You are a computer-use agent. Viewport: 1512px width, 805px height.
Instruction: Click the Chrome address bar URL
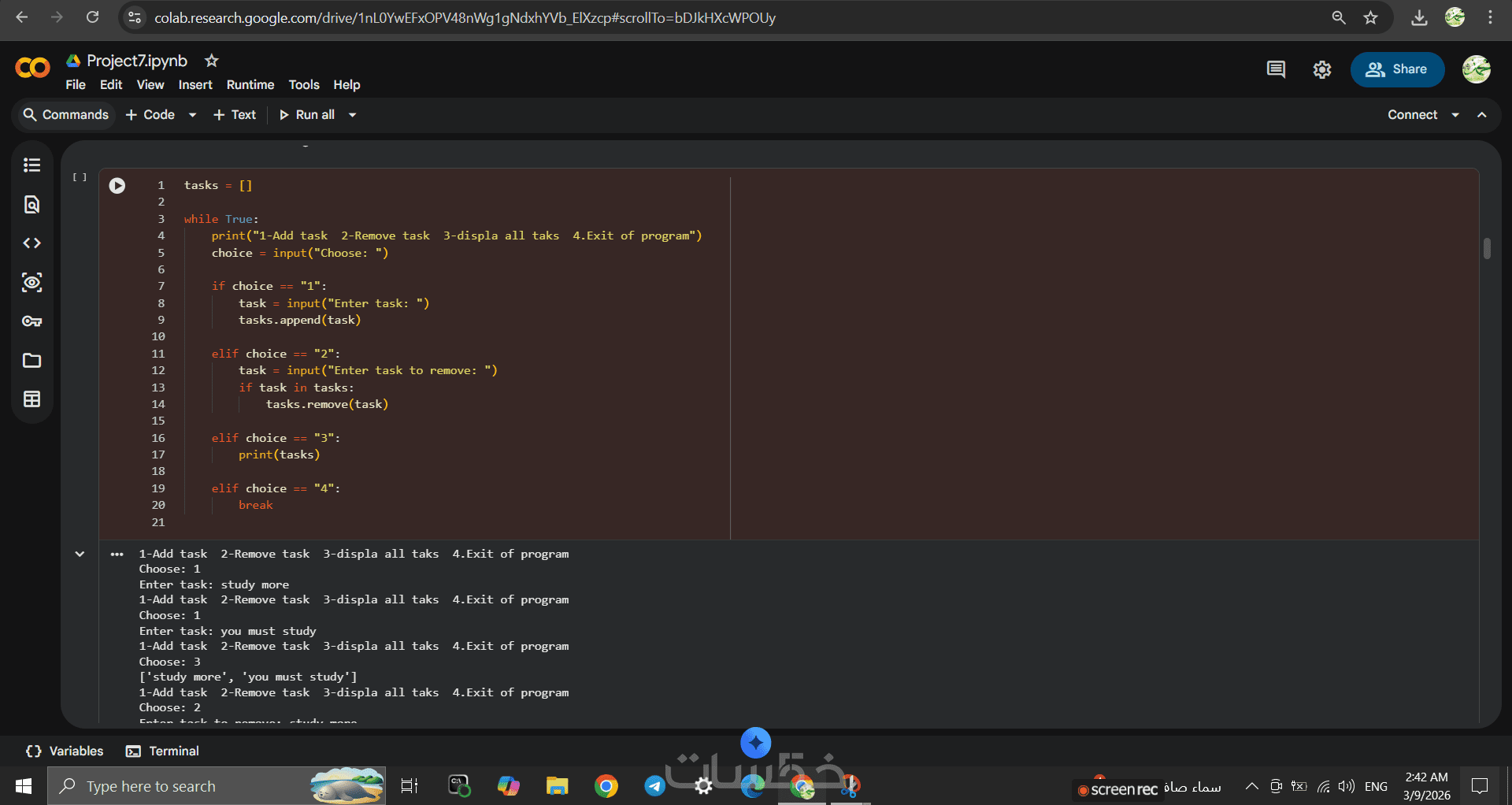tap(465, 17)
